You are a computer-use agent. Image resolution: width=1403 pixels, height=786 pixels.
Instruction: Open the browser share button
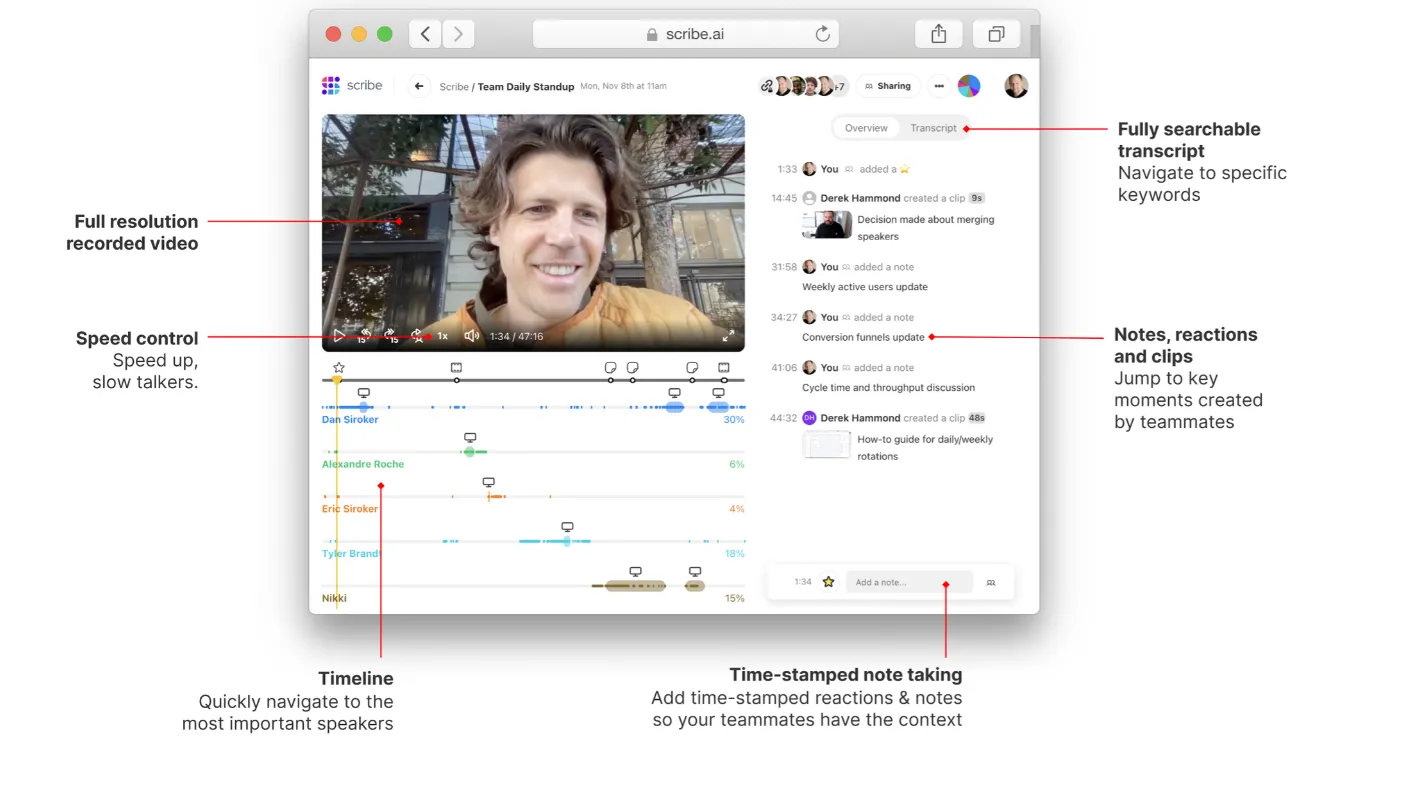(938, 34)
